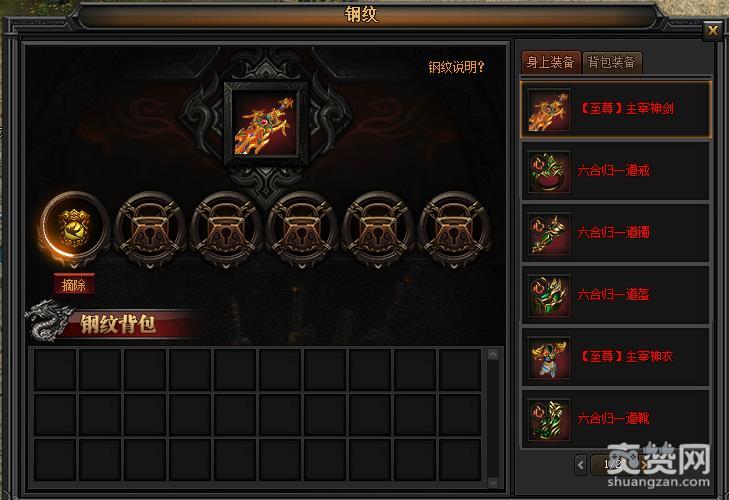The width and height of the screenshot is (729, 500).
Task: Click the rune bag scrollbar up arrow
Action: [x=493, y=355]
